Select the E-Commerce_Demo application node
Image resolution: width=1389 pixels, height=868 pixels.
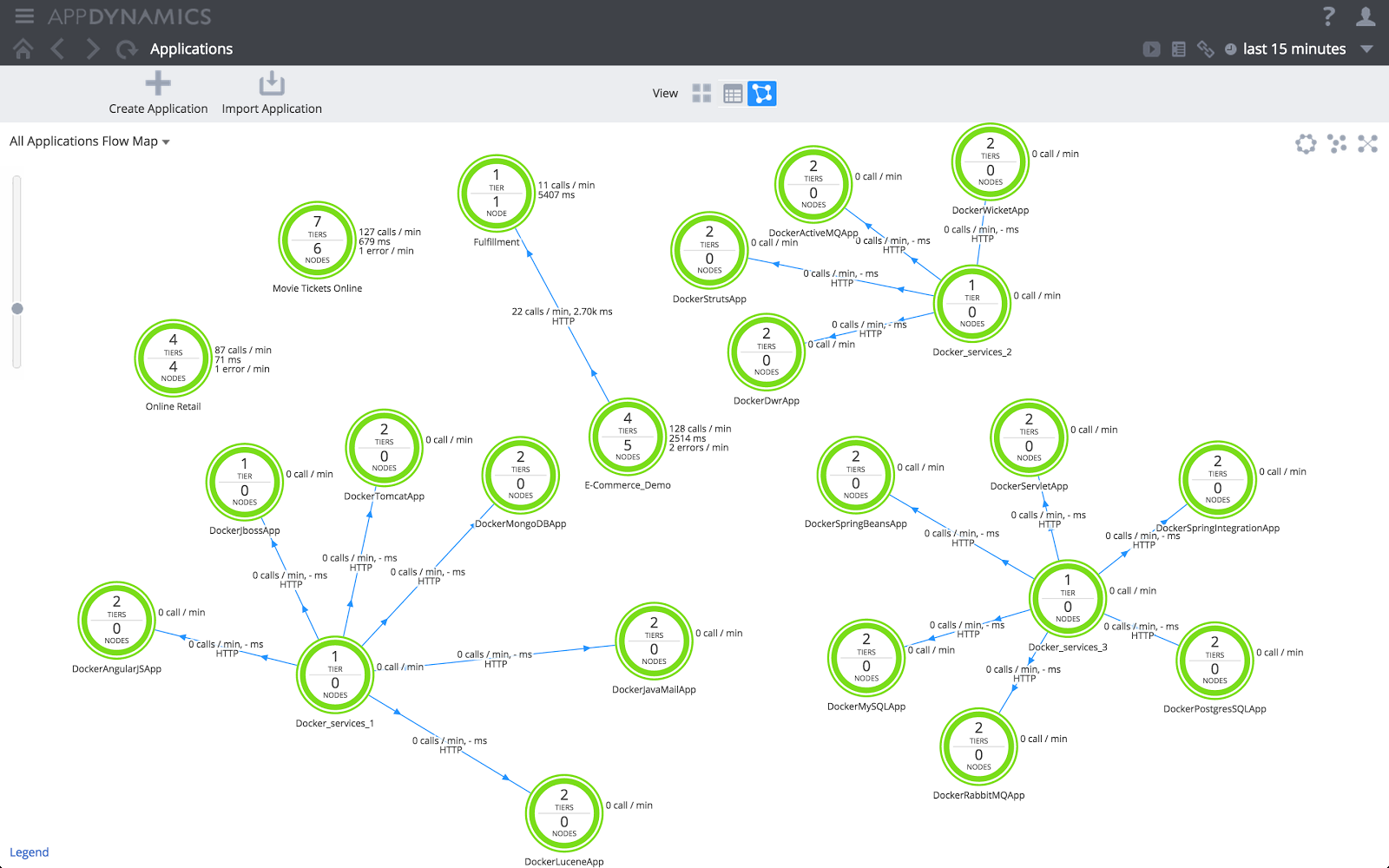(628, 437)
